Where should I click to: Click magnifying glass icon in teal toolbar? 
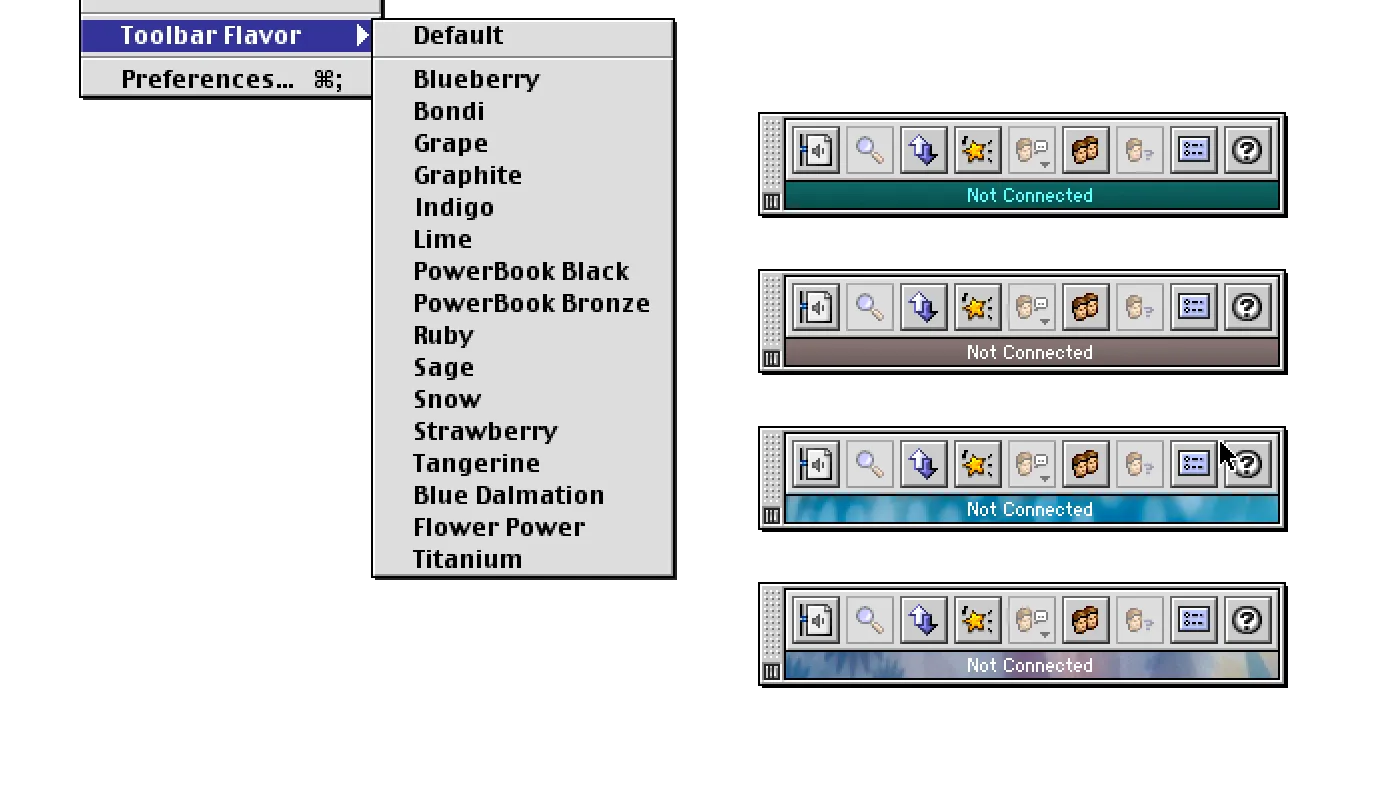pos(870,151)
